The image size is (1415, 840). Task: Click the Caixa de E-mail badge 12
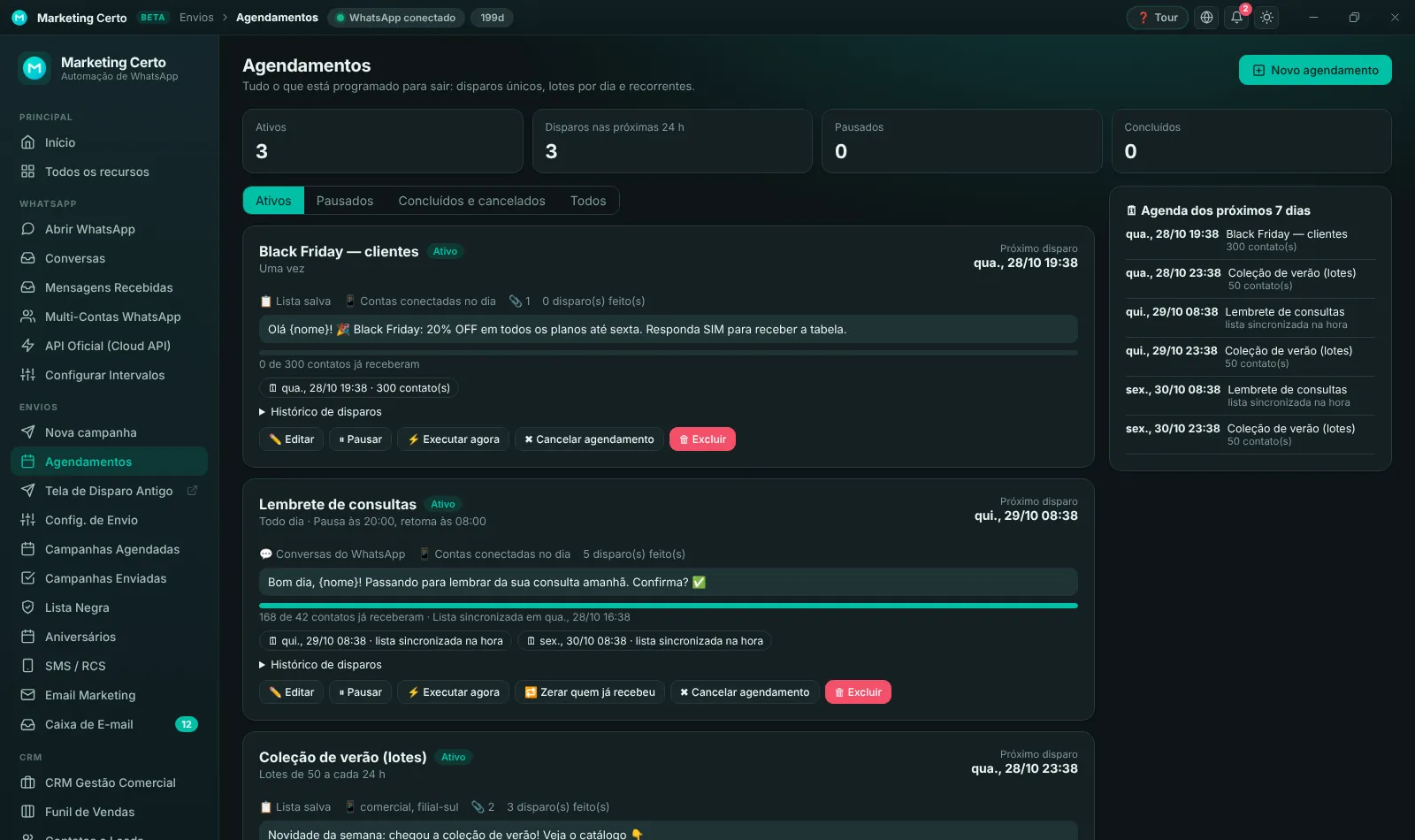coord(187,724)
